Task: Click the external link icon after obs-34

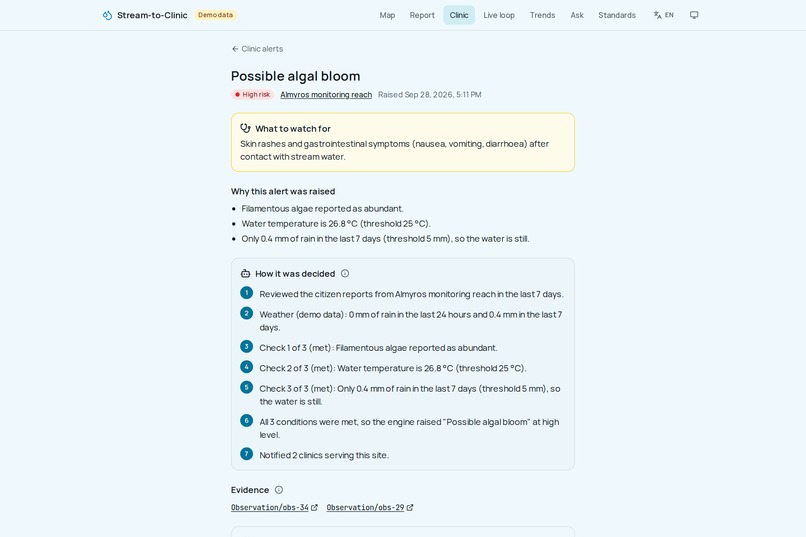Action: 314,507
